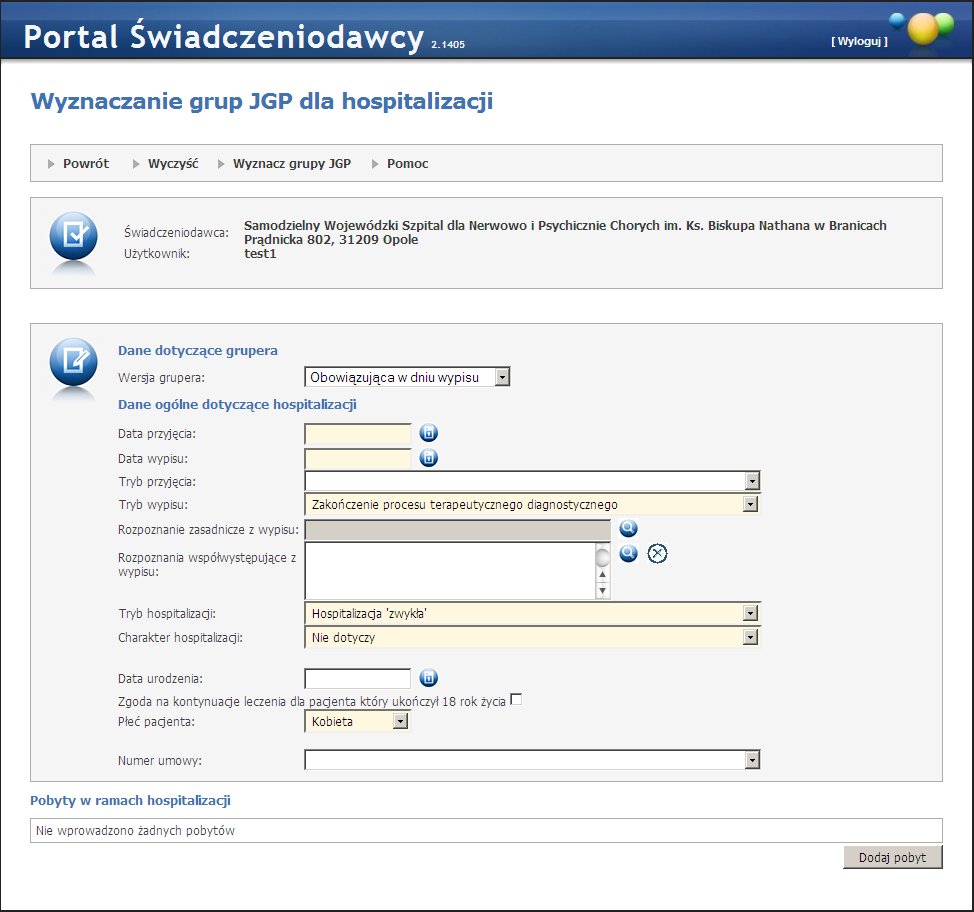Screen dimensions: 974x912
Task: Open the Numer umowy dropdown
Action: (x=751, y=761)
